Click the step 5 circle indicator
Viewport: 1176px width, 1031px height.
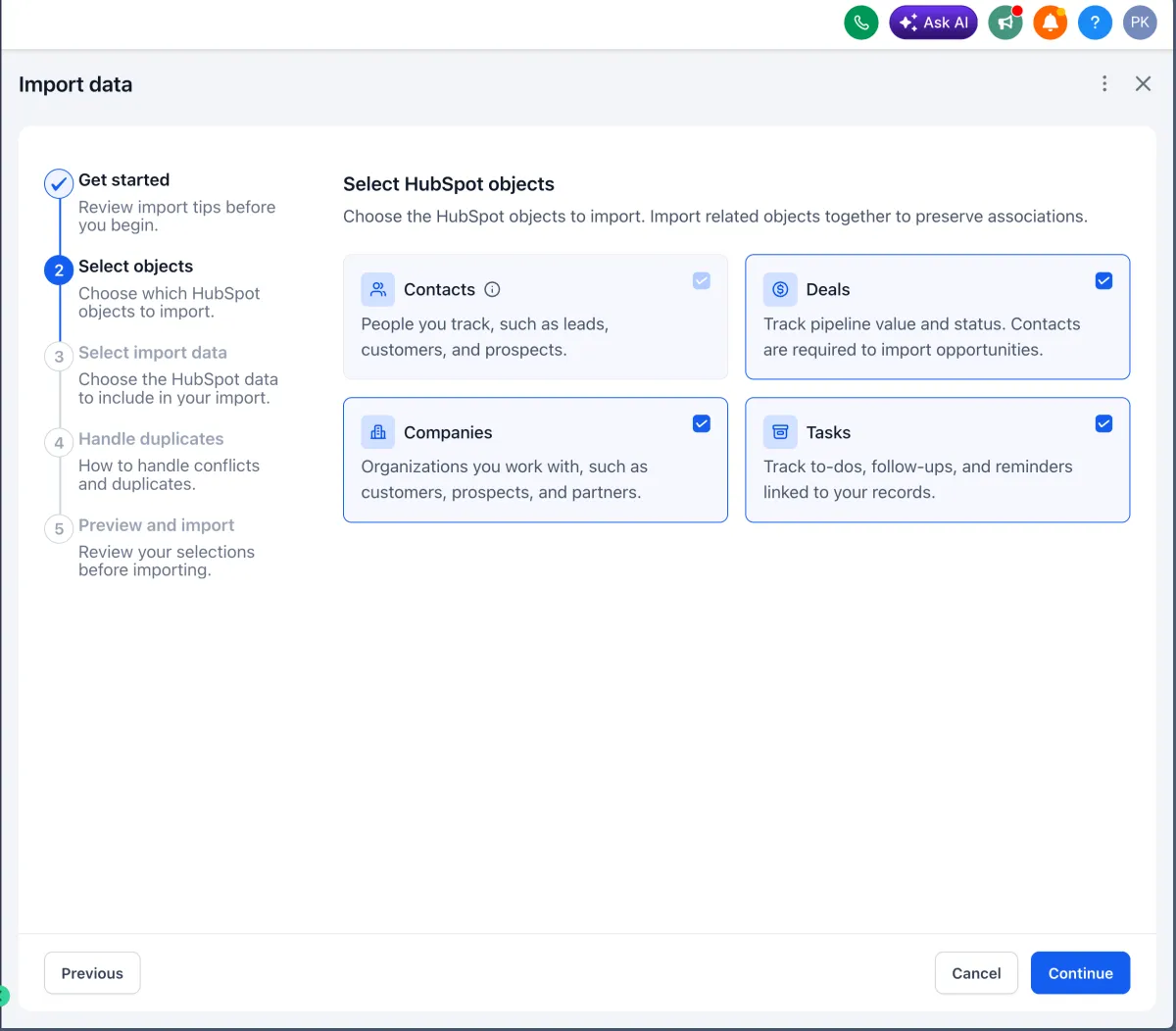click(59, 528)
